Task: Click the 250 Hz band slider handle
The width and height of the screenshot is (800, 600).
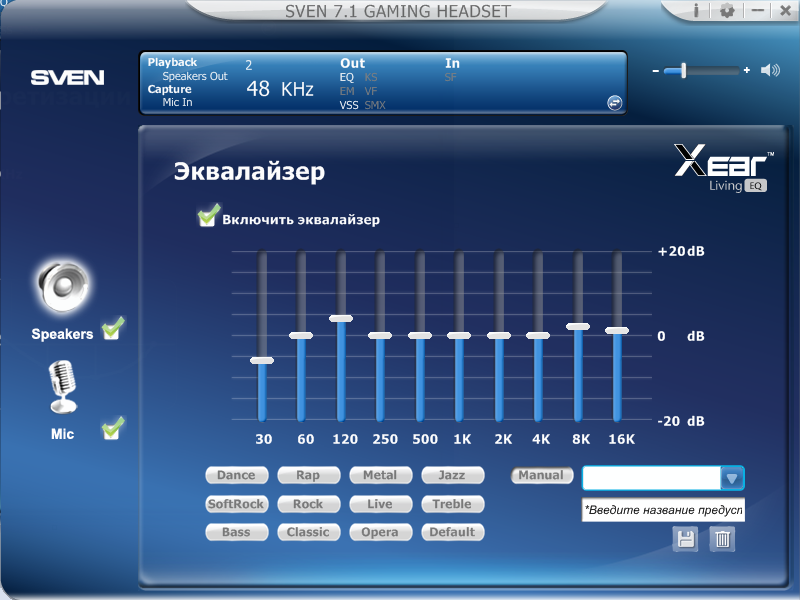Action: [380, 335]
